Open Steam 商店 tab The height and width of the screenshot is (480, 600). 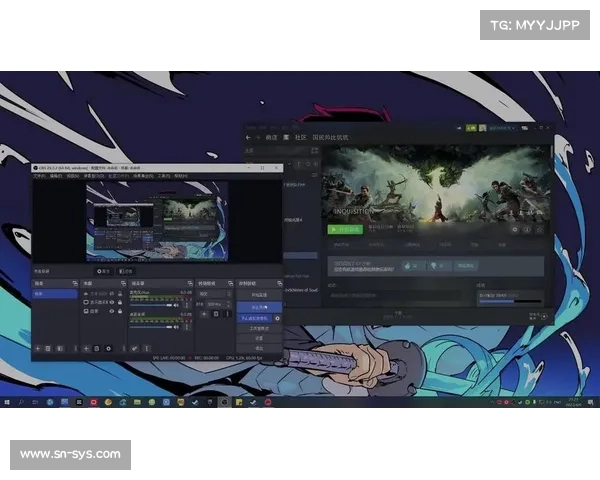tap(271, 137)
